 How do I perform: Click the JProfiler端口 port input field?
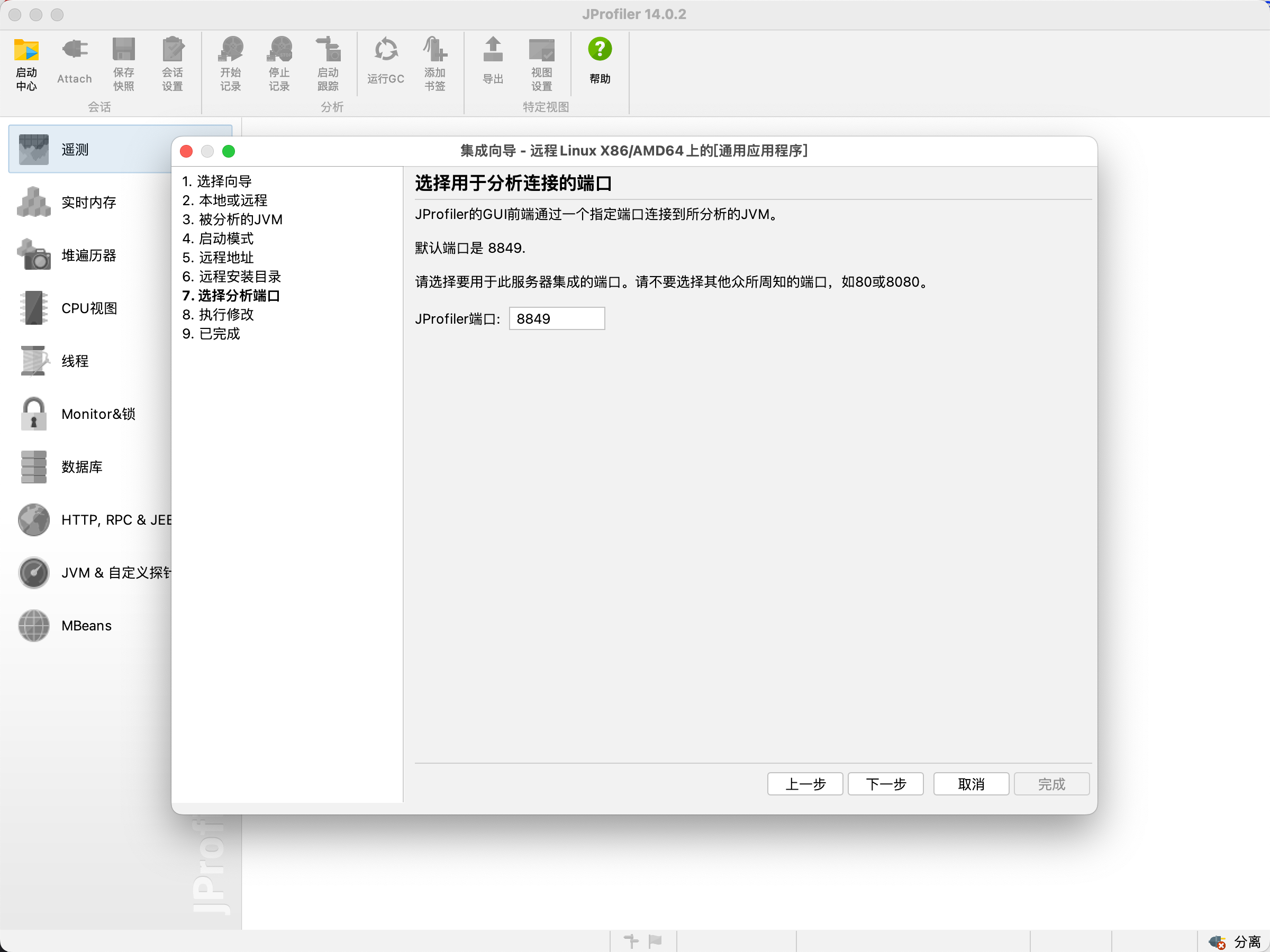556,318
